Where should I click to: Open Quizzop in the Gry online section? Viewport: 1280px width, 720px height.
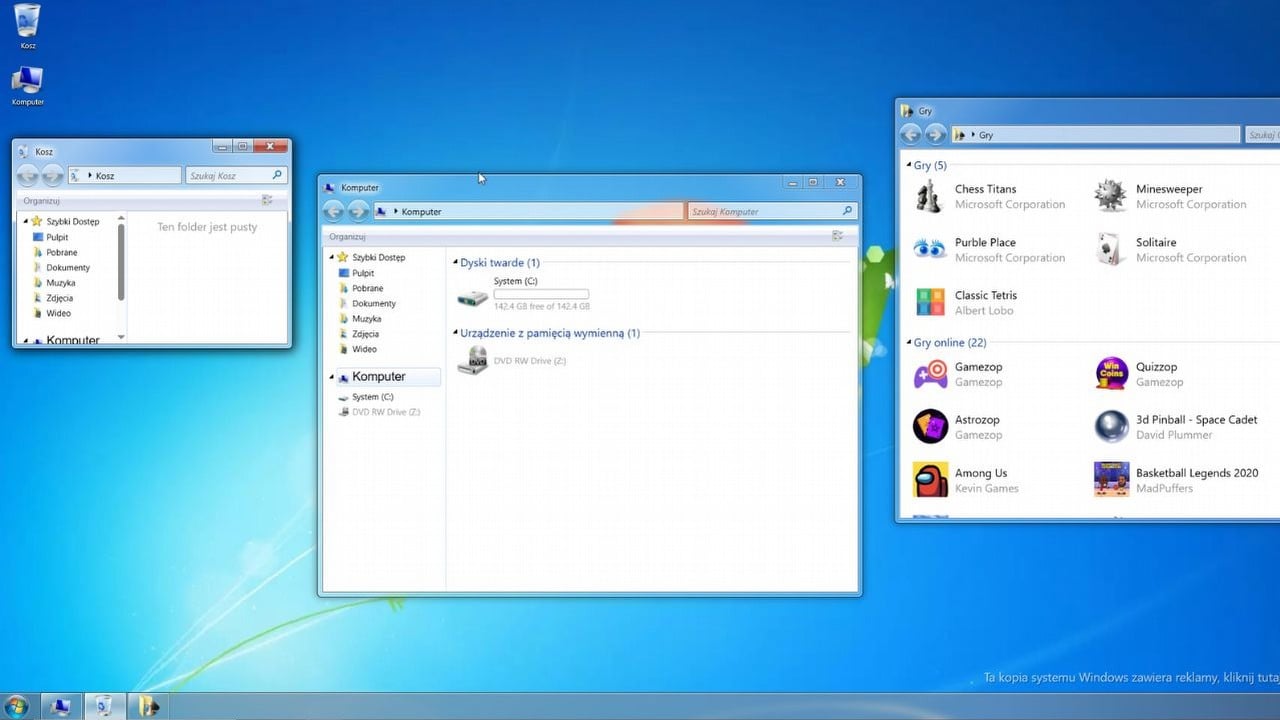coord(1159,367)
